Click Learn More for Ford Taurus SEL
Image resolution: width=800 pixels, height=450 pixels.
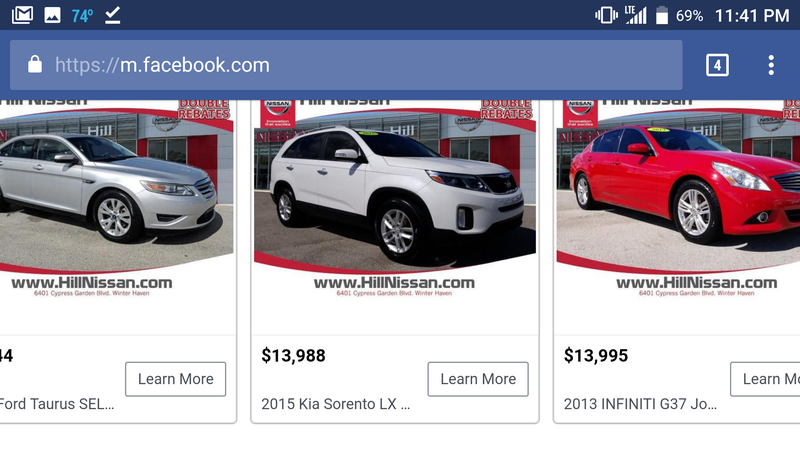(x=176, y=379)
